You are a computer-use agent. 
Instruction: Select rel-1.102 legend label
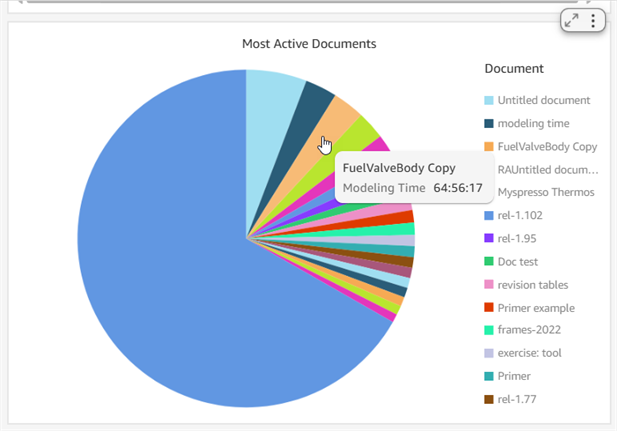520,215
